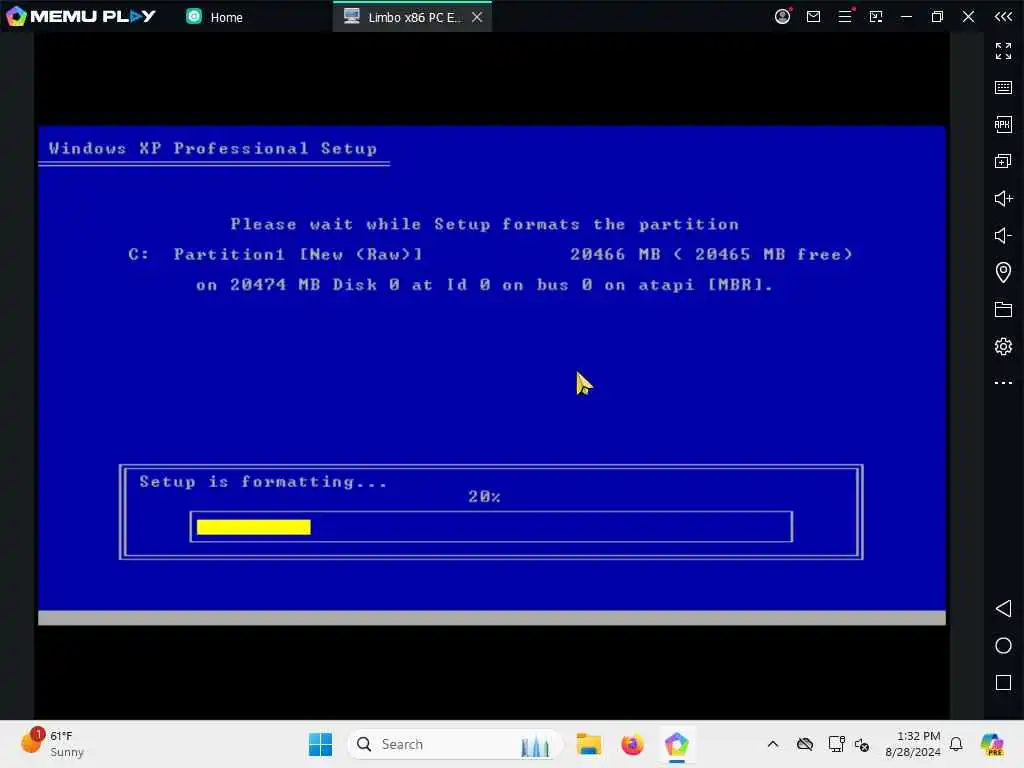Click the 20% progress value
Image resolution: width=1024 pixels, height=768 pixels.
(484, 497)
